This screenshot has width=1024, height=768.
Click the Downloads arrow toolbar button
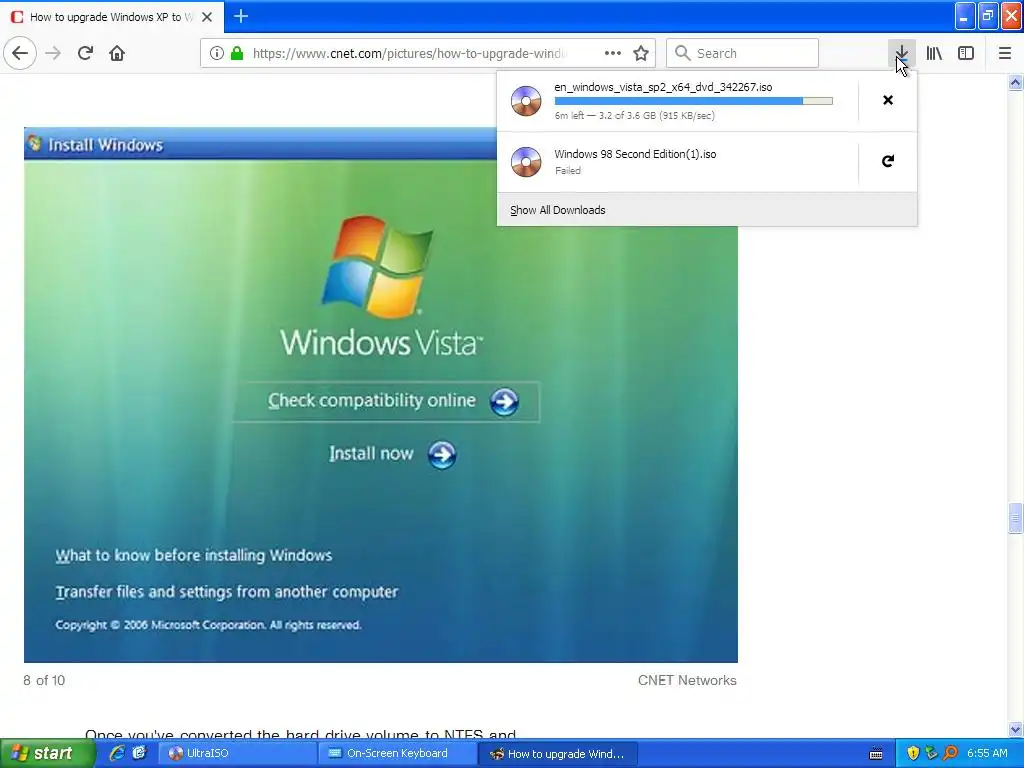pos(901,53)
